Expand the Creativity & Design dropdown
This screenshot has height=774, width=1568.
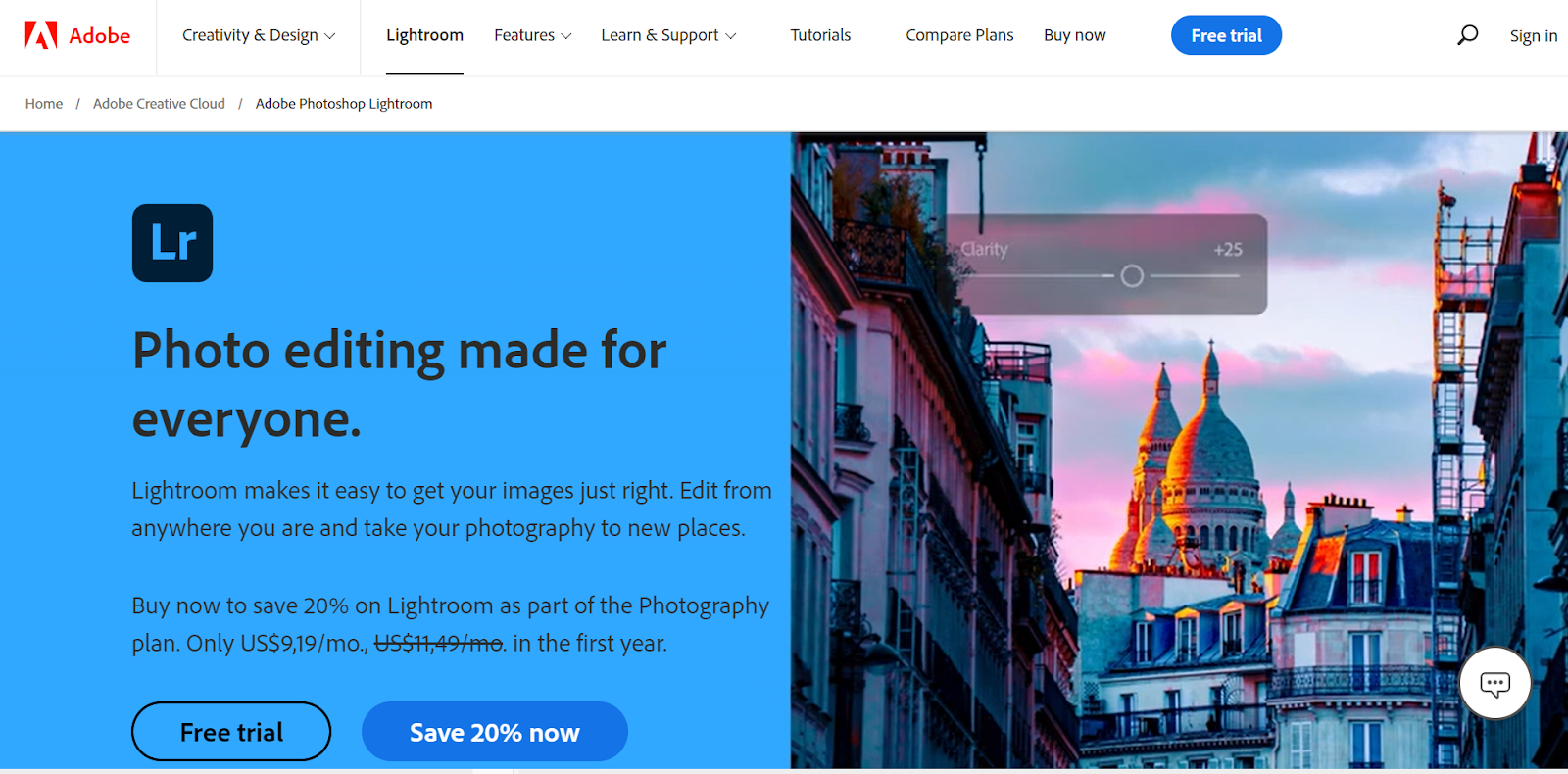[259, 35]
